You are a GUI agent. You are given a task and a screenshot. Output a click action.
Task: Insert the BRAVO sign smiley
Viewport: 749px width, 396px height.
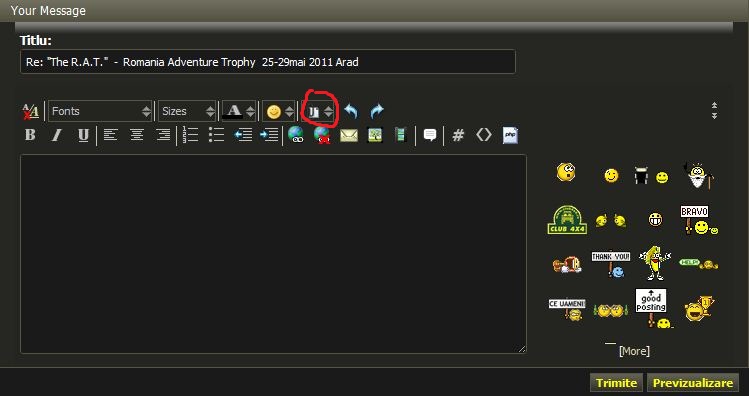pyautogui.click(x=698, y=220)
